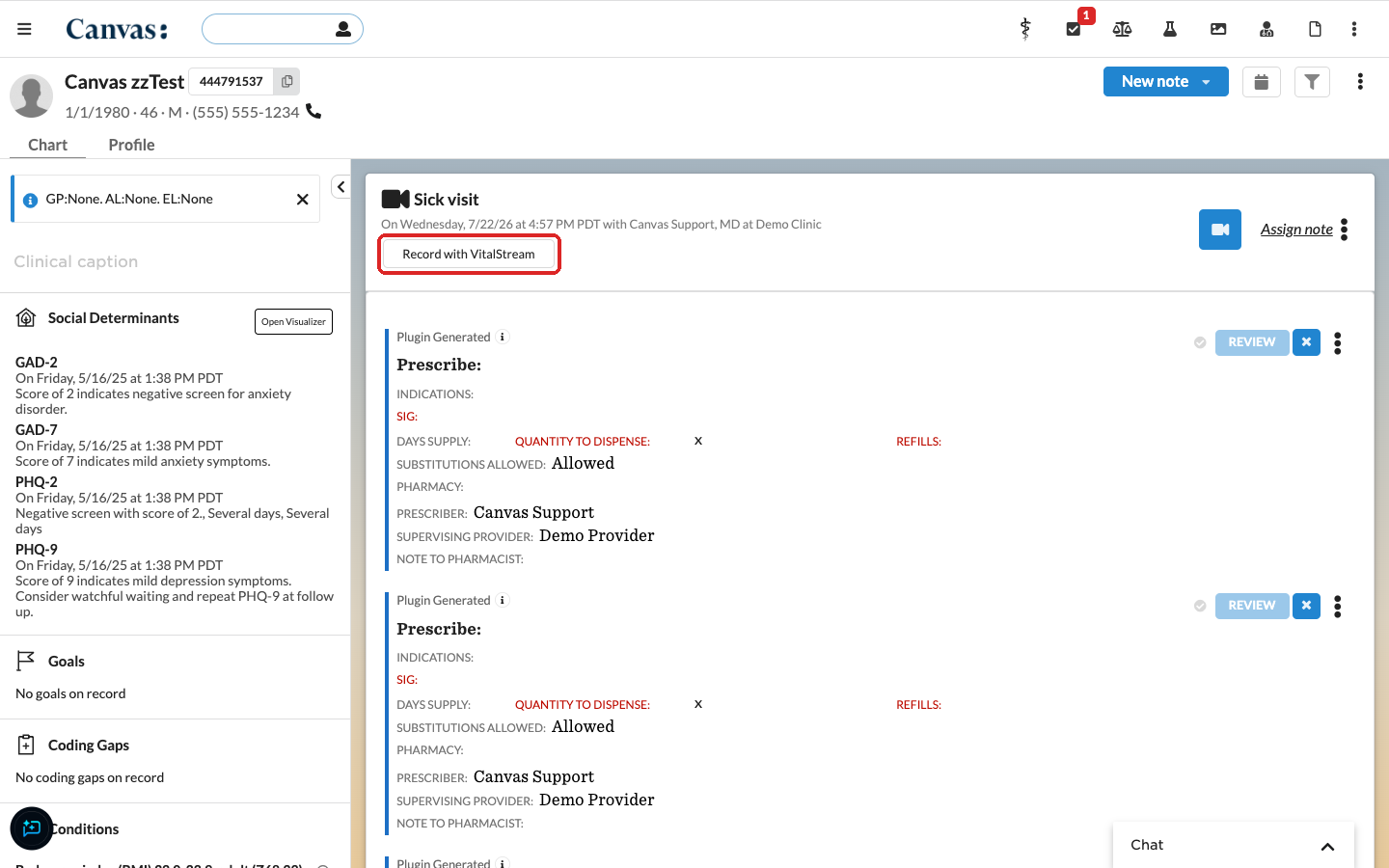Show info for first Plugin Generated command
The width and height of the screenshot is (1389, 868).
(503, 337)
